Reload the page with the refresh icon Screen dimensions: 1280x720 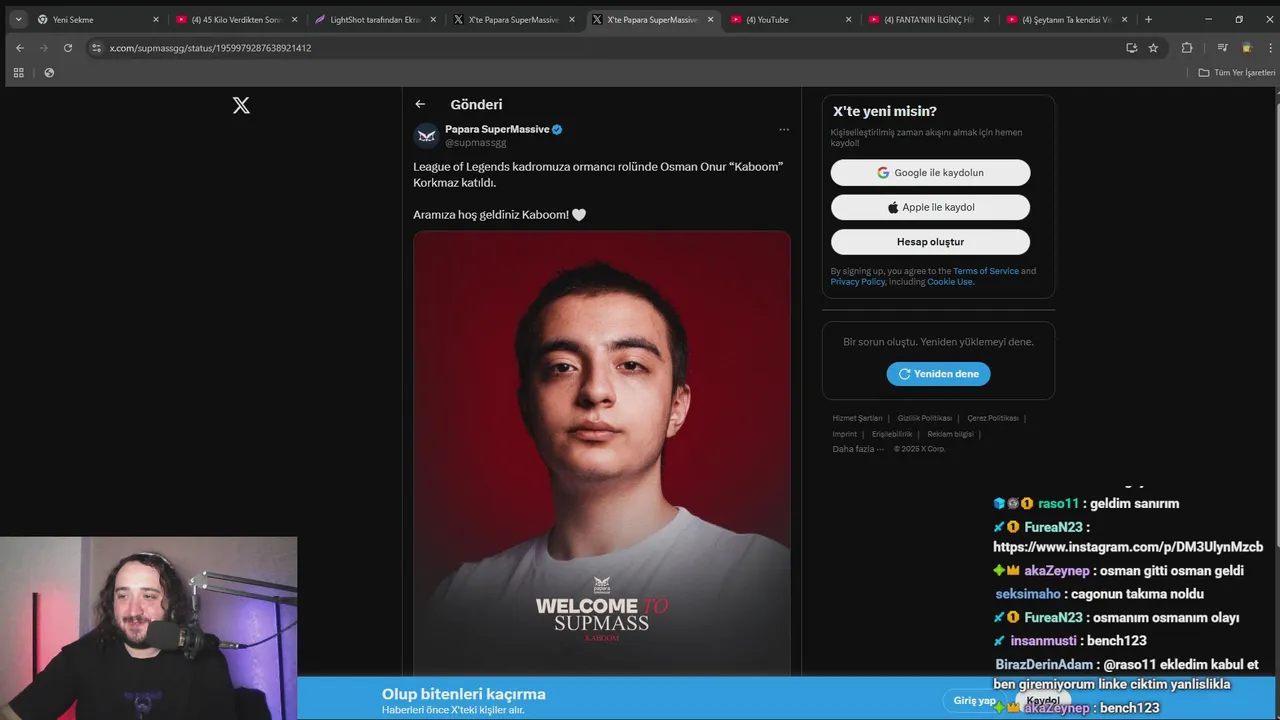pos(68,47)
